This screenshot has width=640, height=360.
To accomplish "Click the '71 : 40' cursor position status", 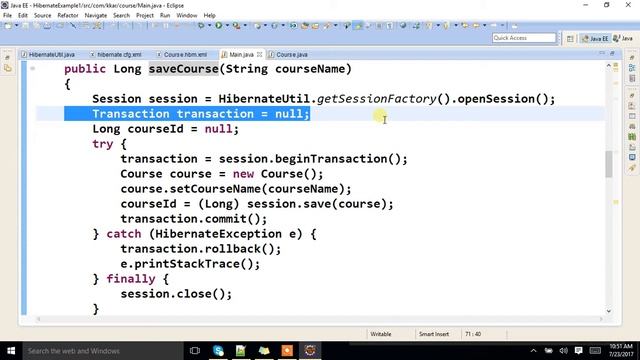I will coord(473,334).
